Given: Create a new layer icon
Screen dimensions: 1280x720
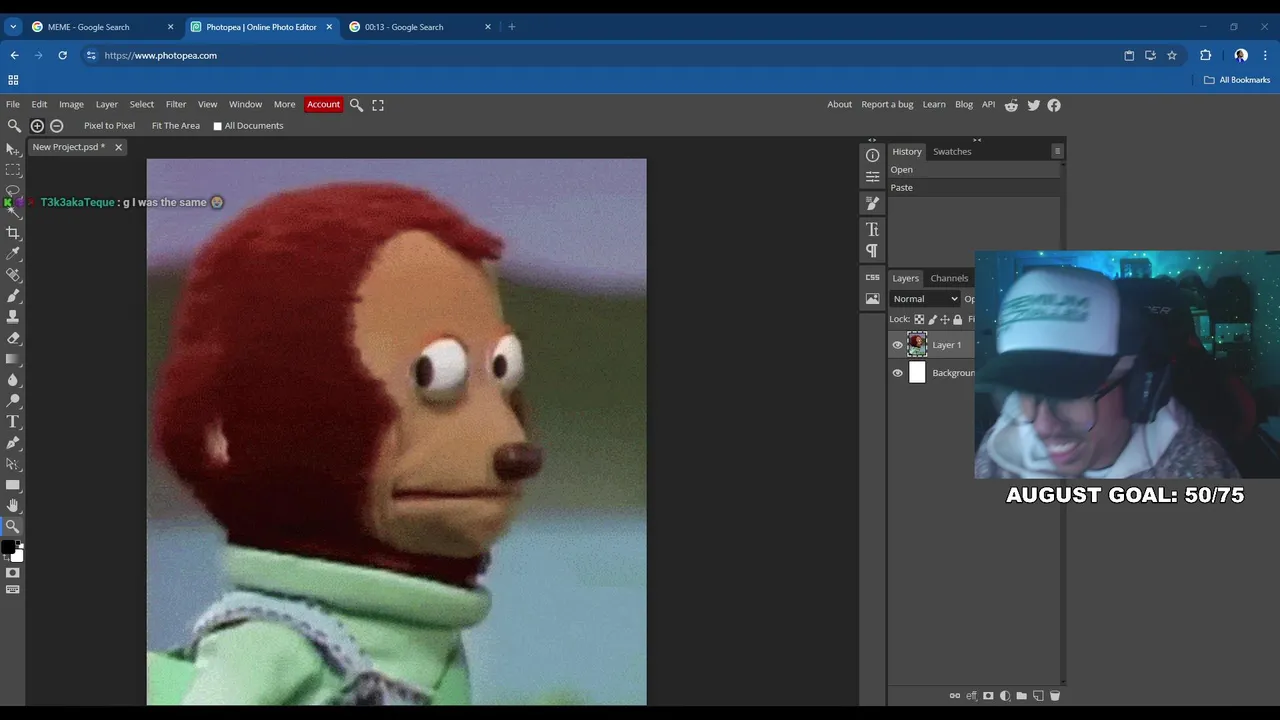Looking at the screenshot, I should pos(1038,696).
